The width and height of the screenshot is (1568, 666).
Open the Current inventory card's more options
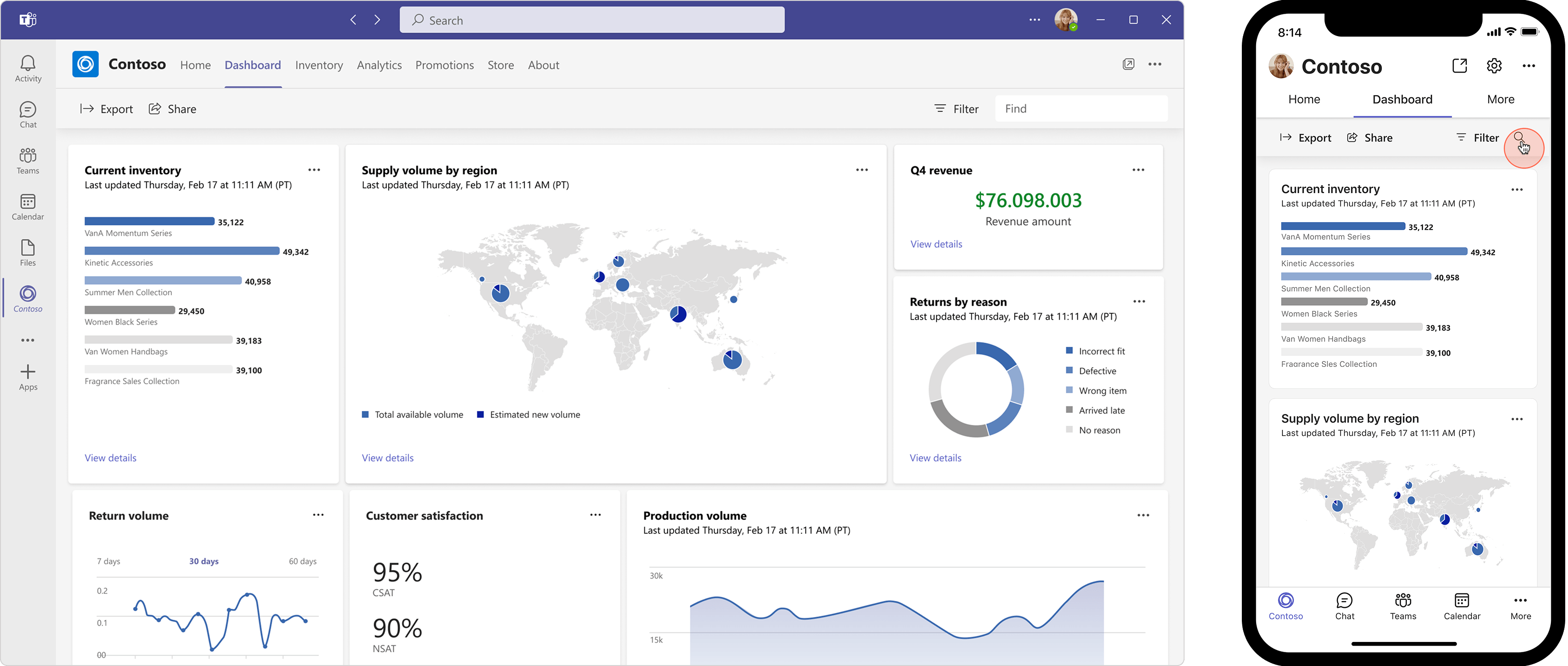click(314, 170)
